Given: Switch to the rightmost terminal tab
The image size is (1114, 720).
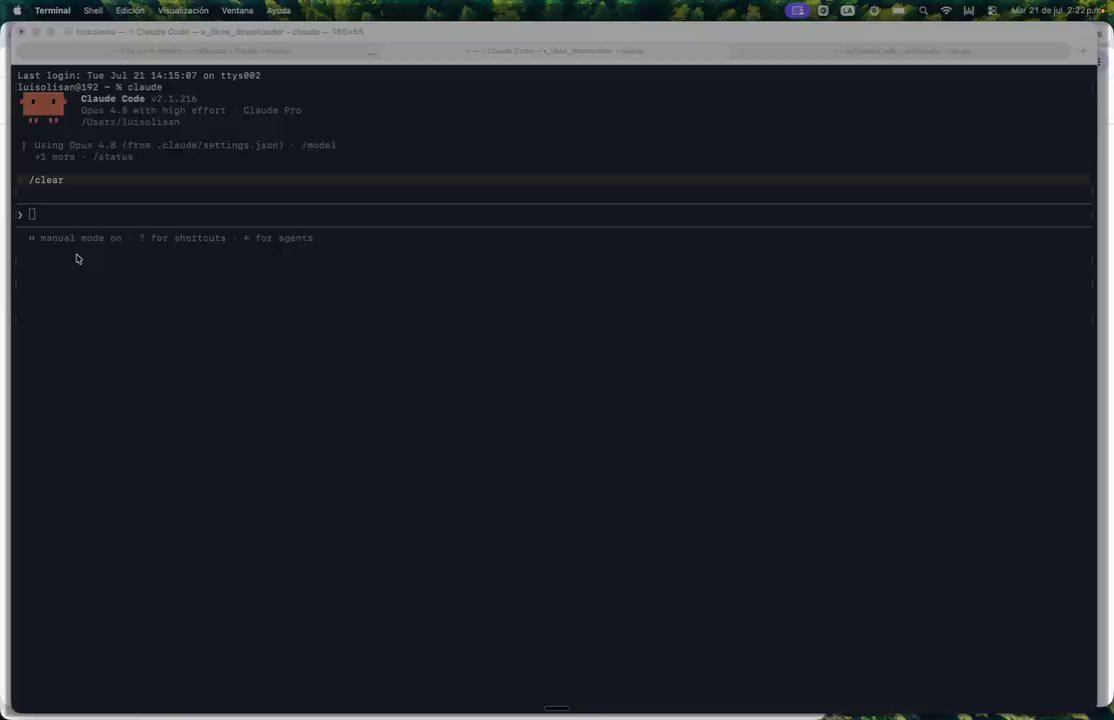Looking at the screenshot, I should pos(901,51).
